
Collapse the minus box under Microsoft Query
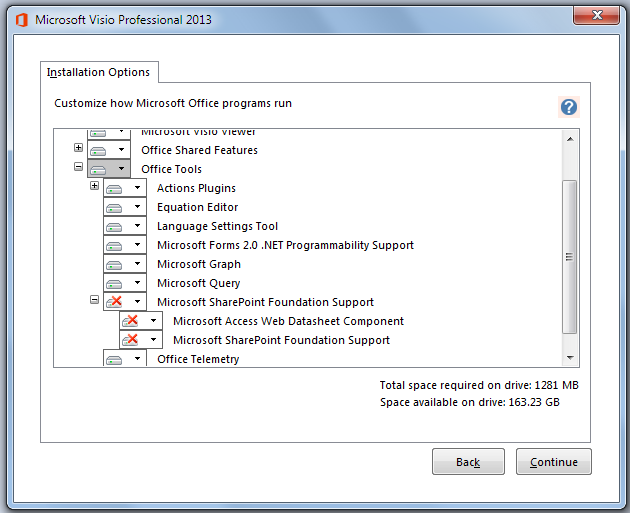pyautogui.click(x=94, y=300)
